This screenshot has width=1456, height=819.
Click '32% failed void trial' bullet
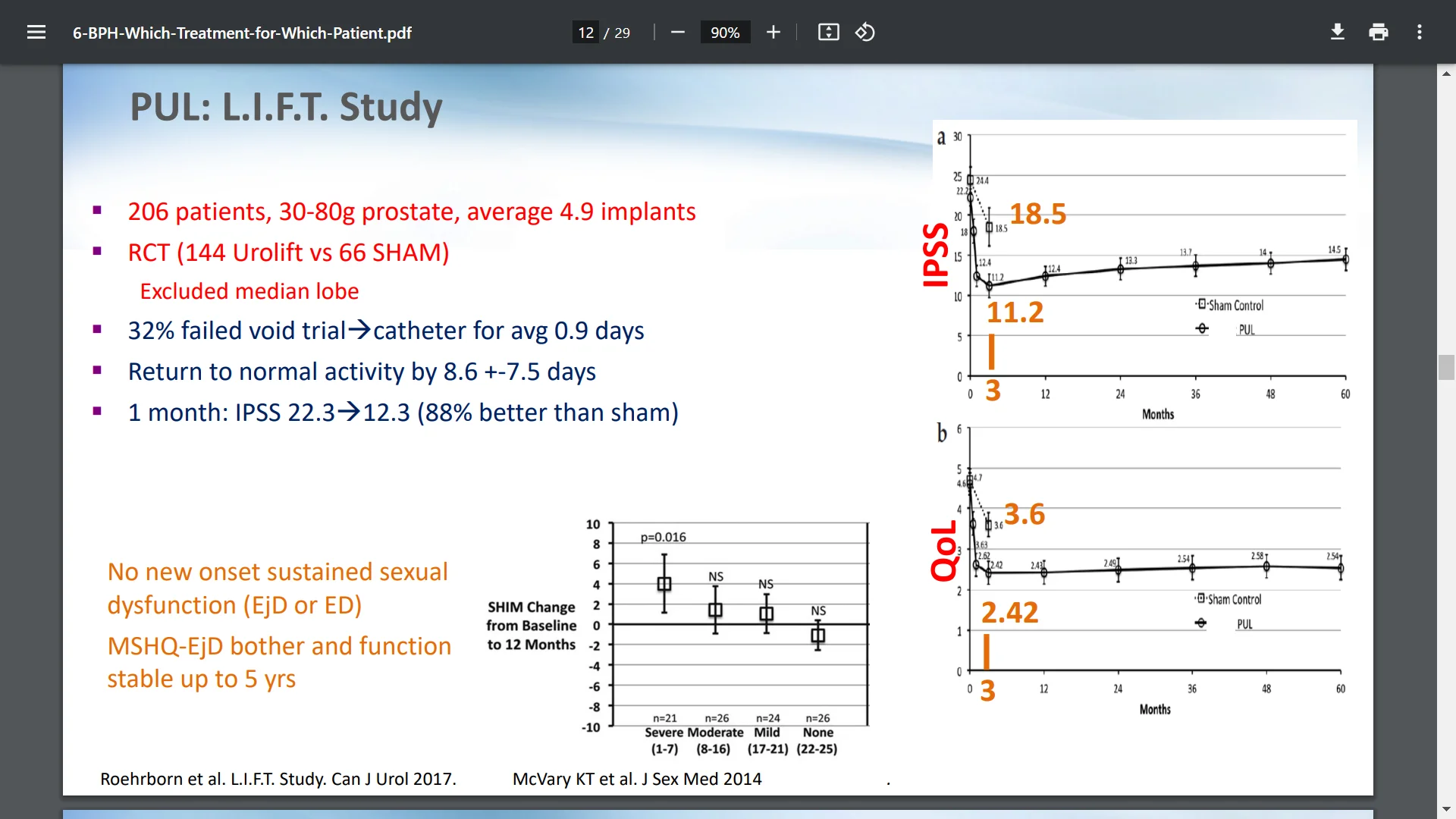click(386, 331)
